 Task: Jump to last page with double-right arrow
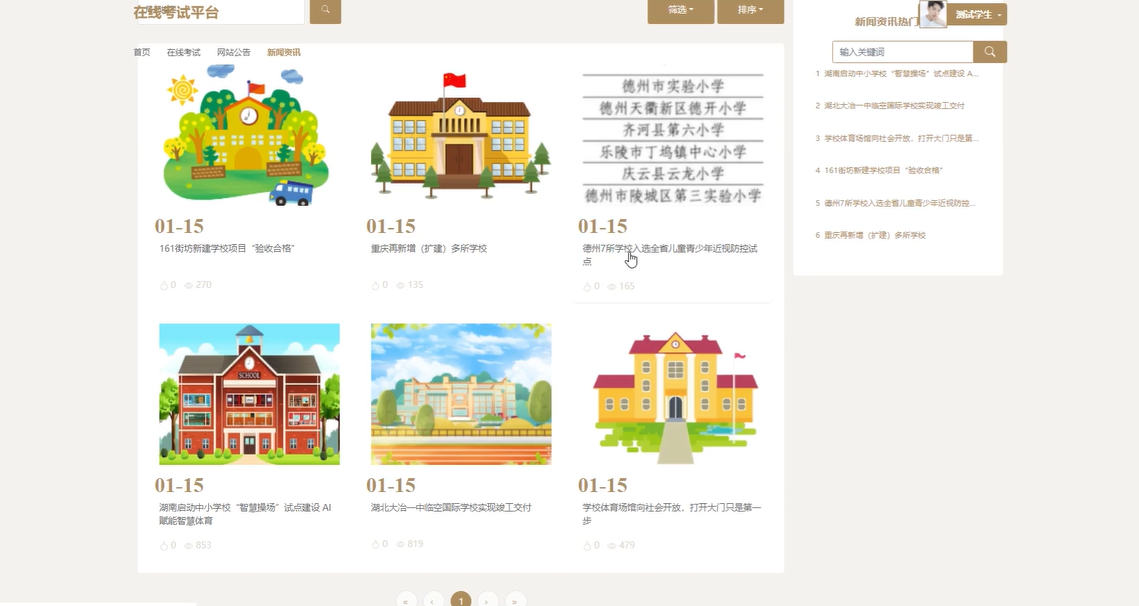pyautogui.click(x=515, y=600)
